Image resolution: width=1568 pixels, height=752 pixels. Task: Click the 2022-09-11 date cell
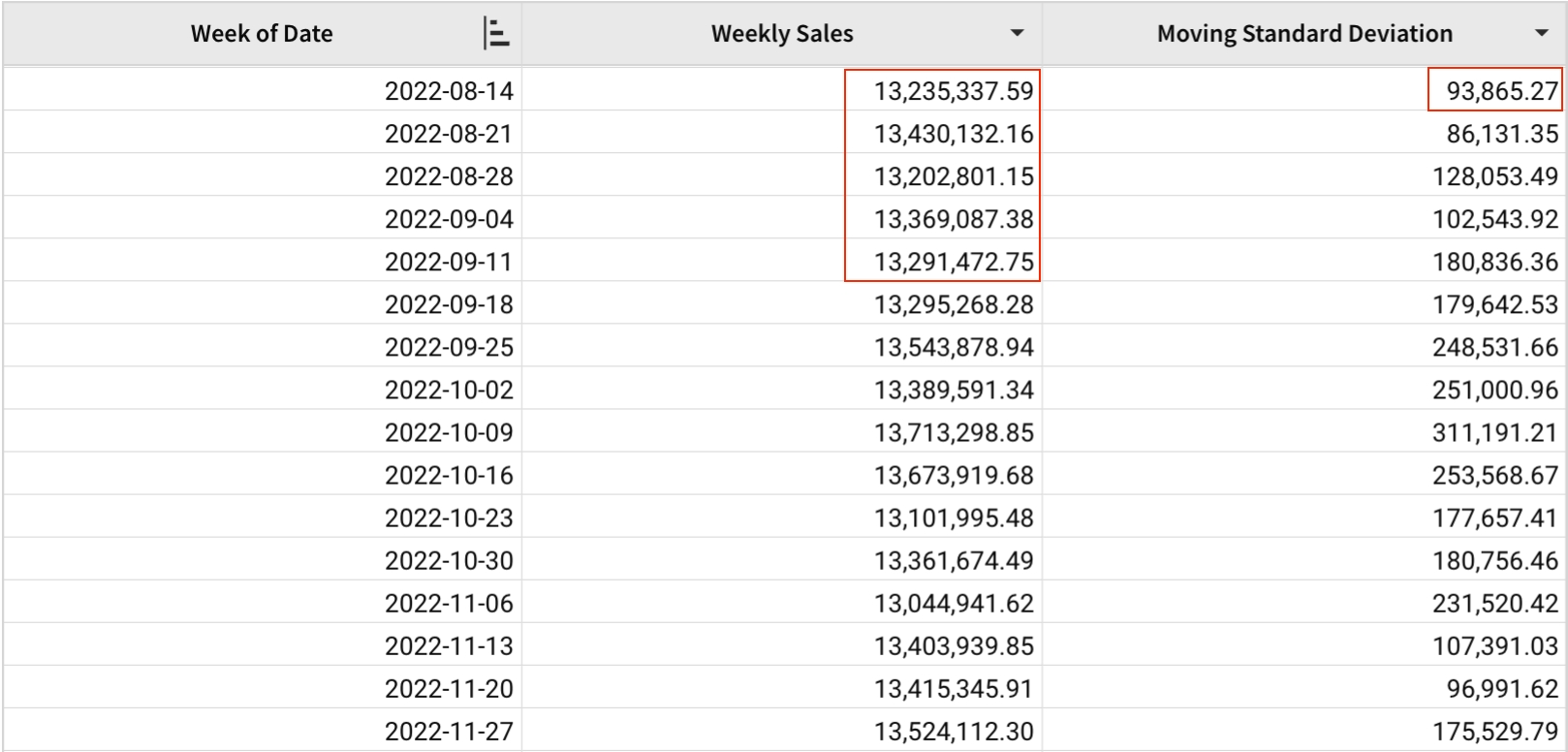[449, 262]
